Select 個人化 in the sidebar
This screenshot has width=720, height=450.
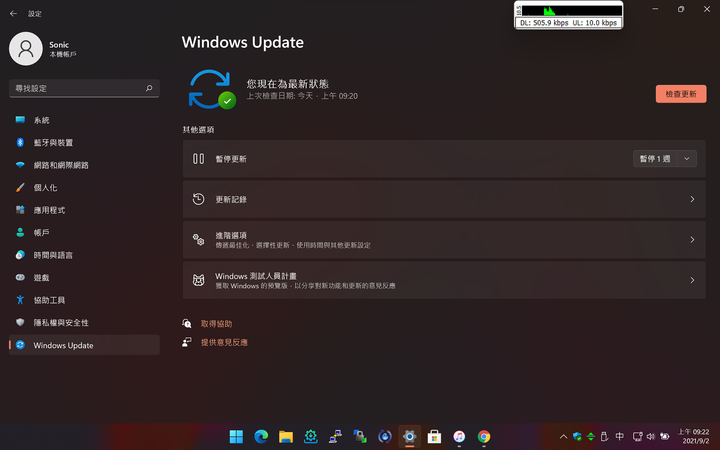pyautogui.click(x=84, y=187)
